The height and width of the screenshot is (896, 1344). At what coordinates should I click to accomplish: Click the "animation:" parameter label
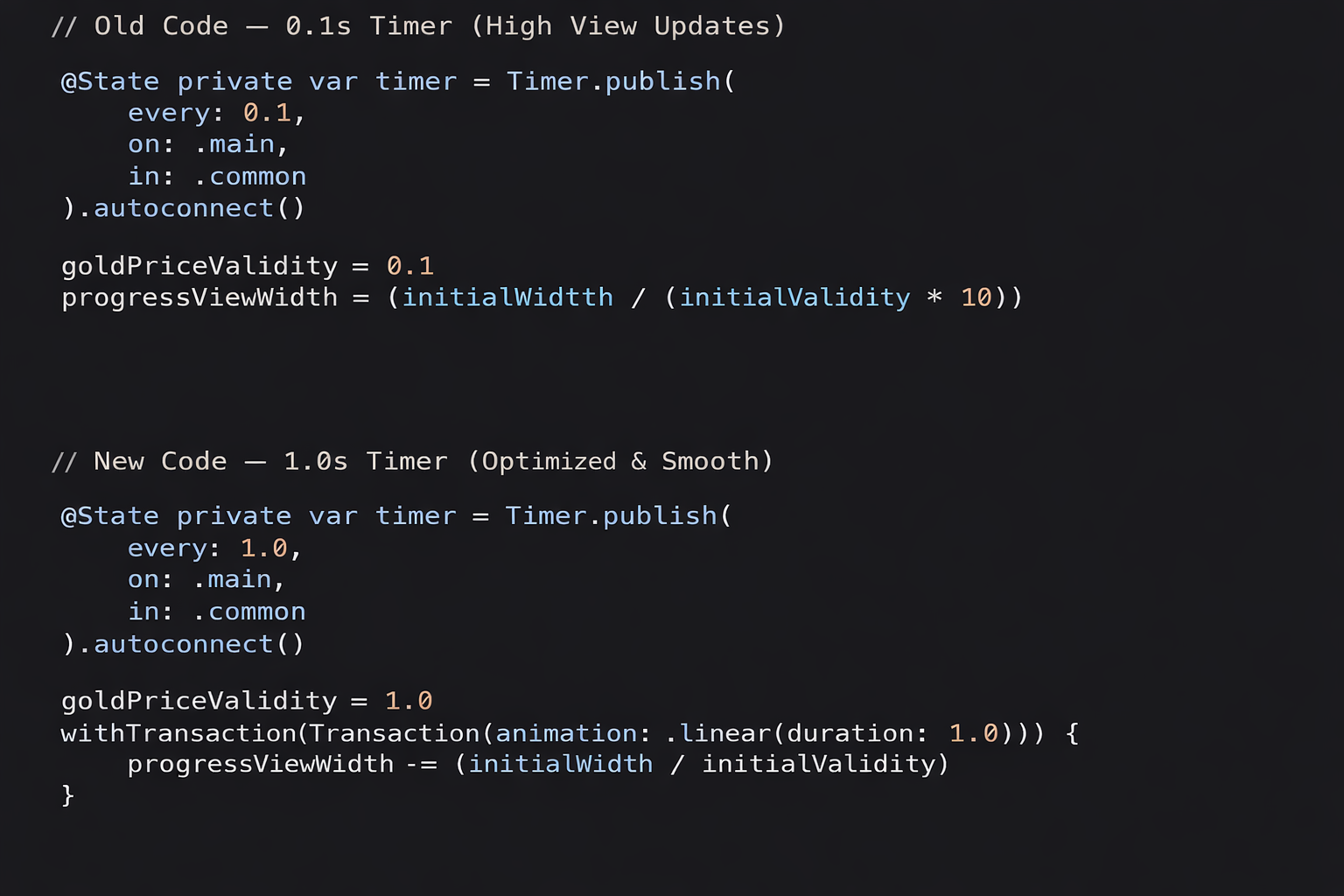pyautogui.click(x=567, y=732)
